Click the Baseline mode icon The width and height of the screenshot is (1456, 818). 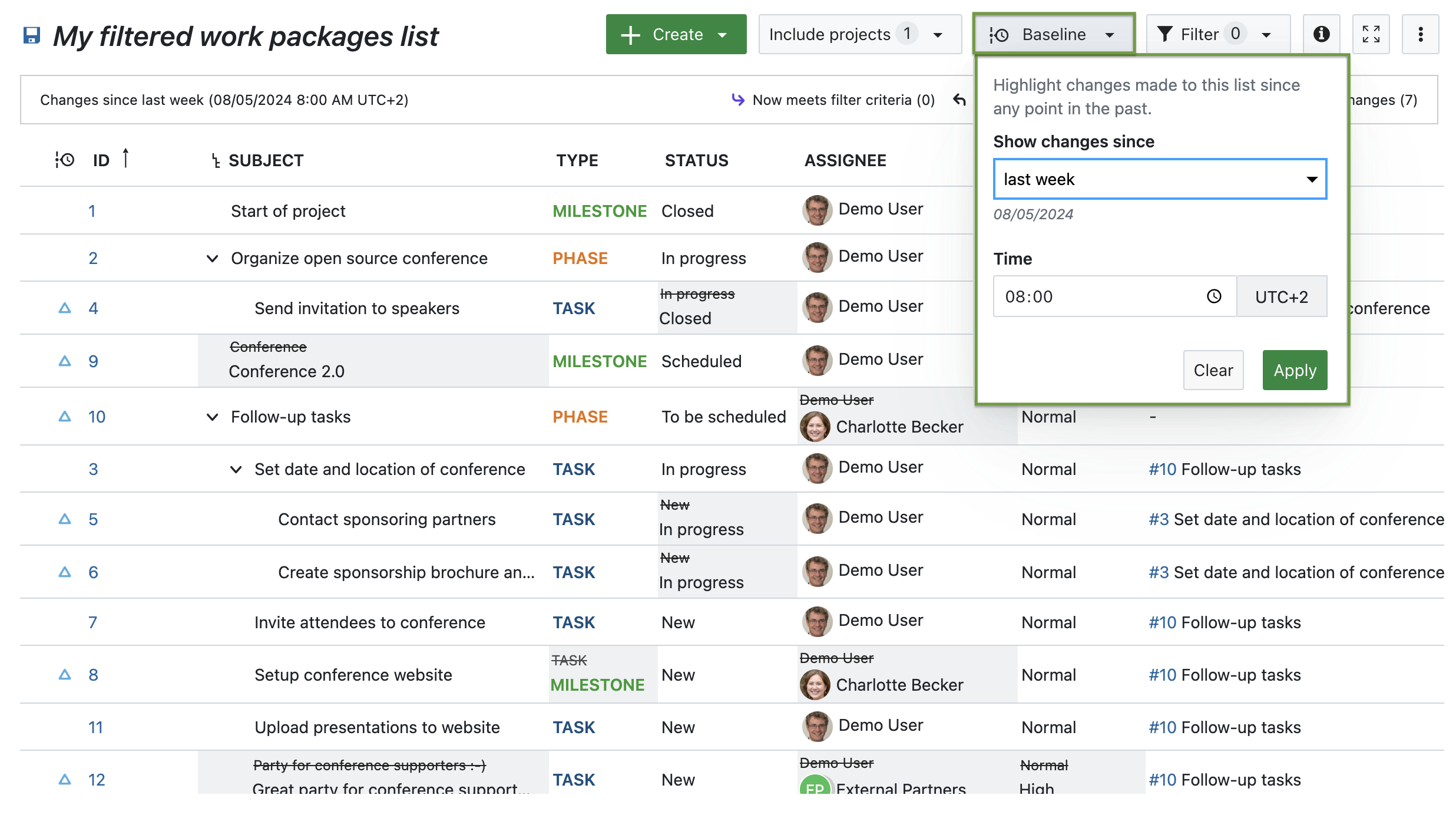tap(1000, 34)
